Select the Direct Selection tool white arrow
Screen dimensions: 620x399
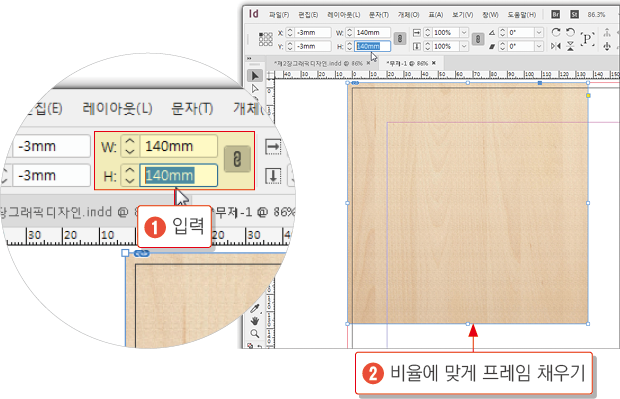(255, 89)
